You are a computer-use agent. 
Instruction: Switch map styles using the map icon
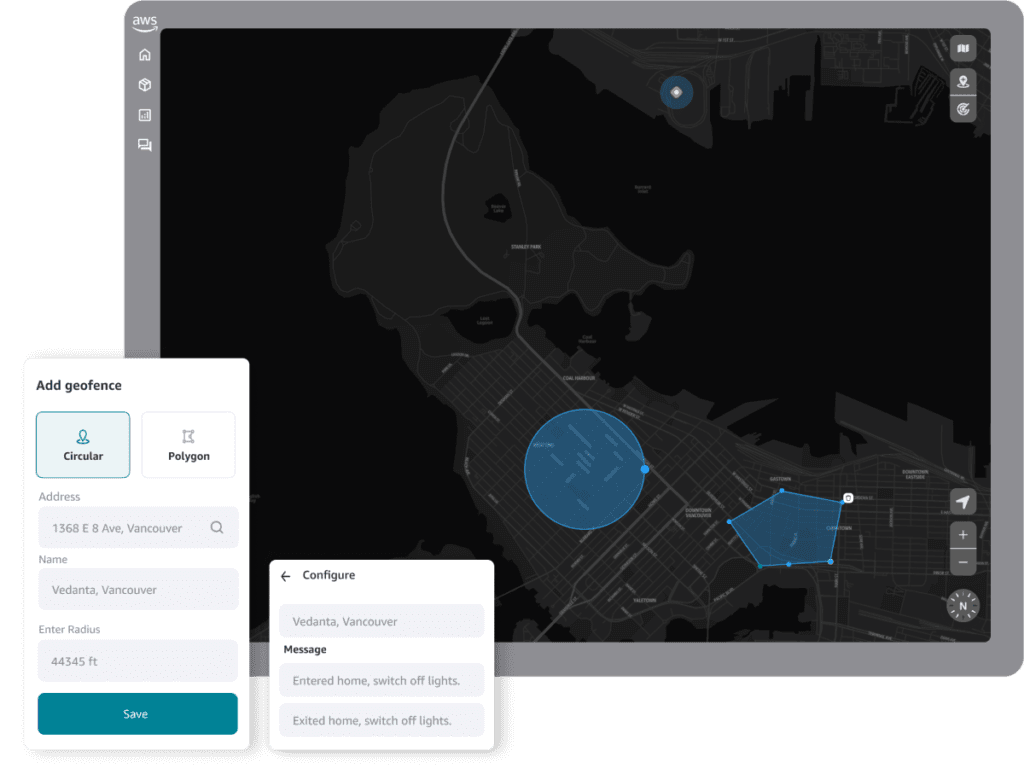pyautogui.click(x=961, y=47)
